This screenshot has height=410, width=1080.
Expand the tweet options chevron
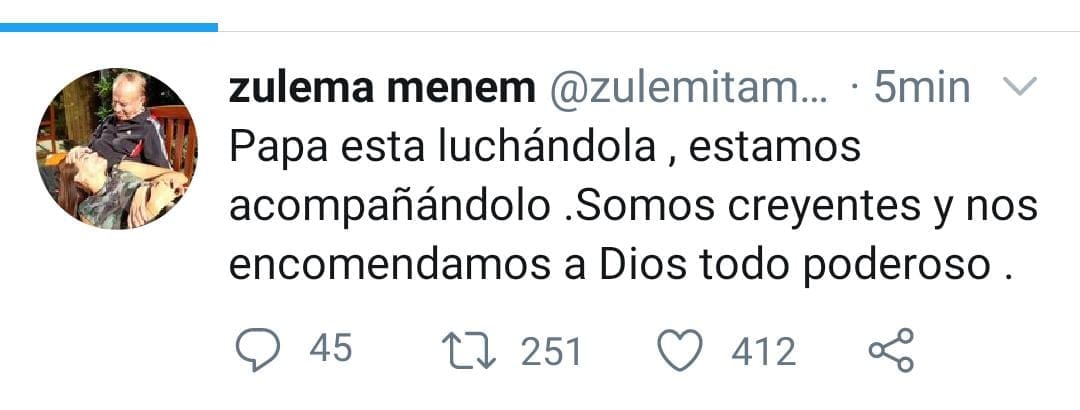tap(1019, 88)
